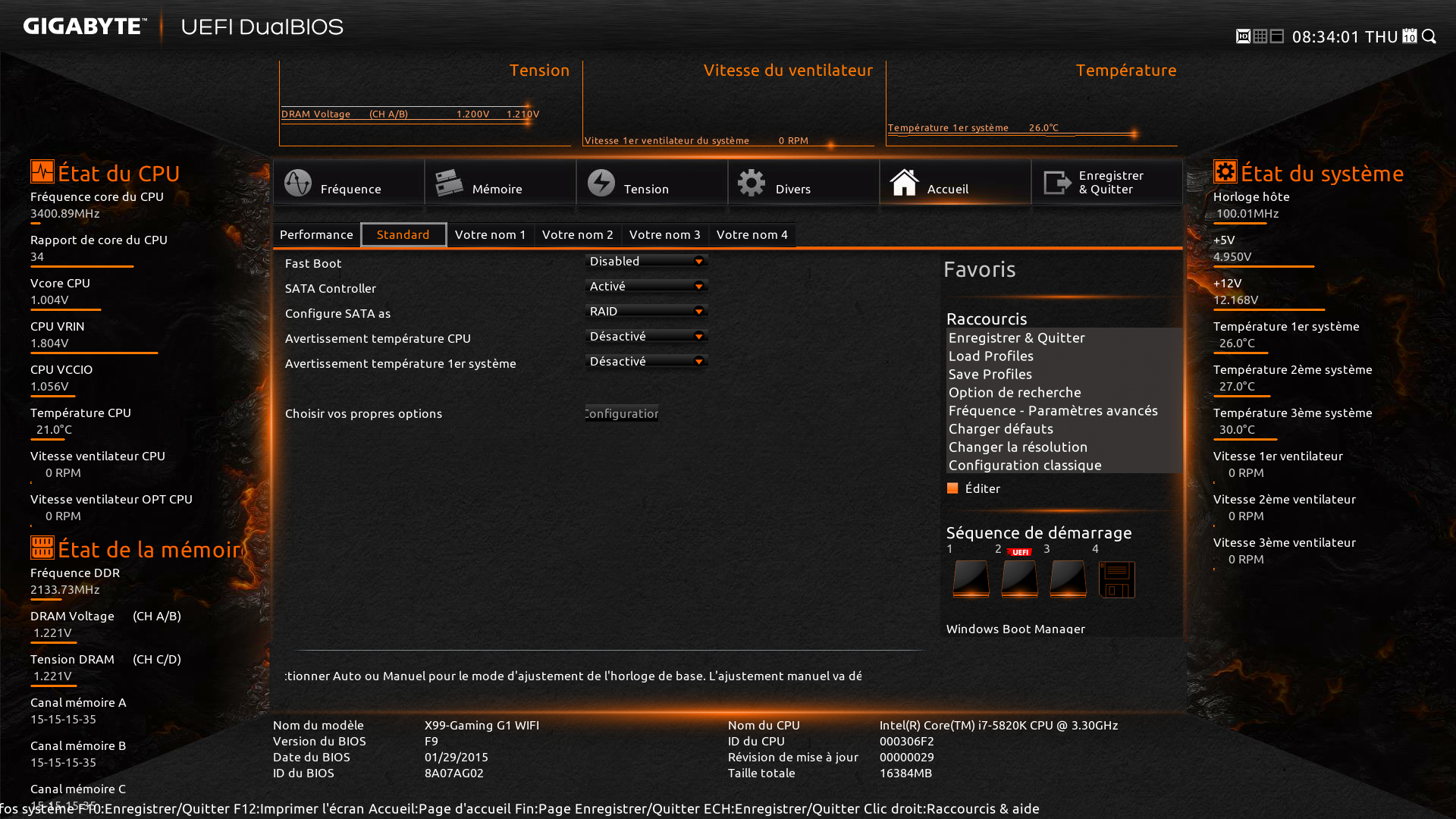Click the État du système icon
This screenshot has height=819, width=1456.
[x=1225, y=171]
